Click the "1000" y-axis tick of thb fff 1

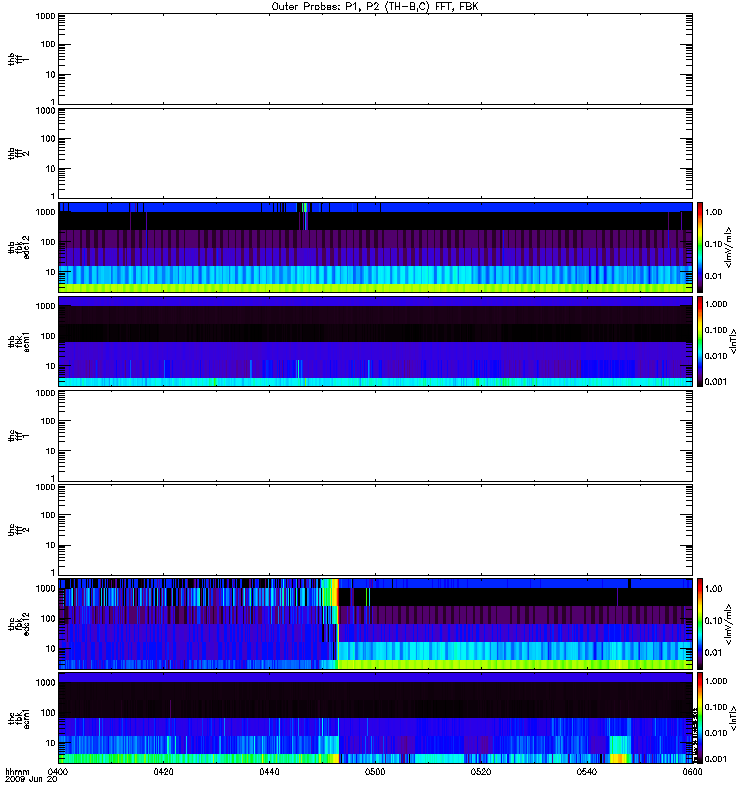45,16
